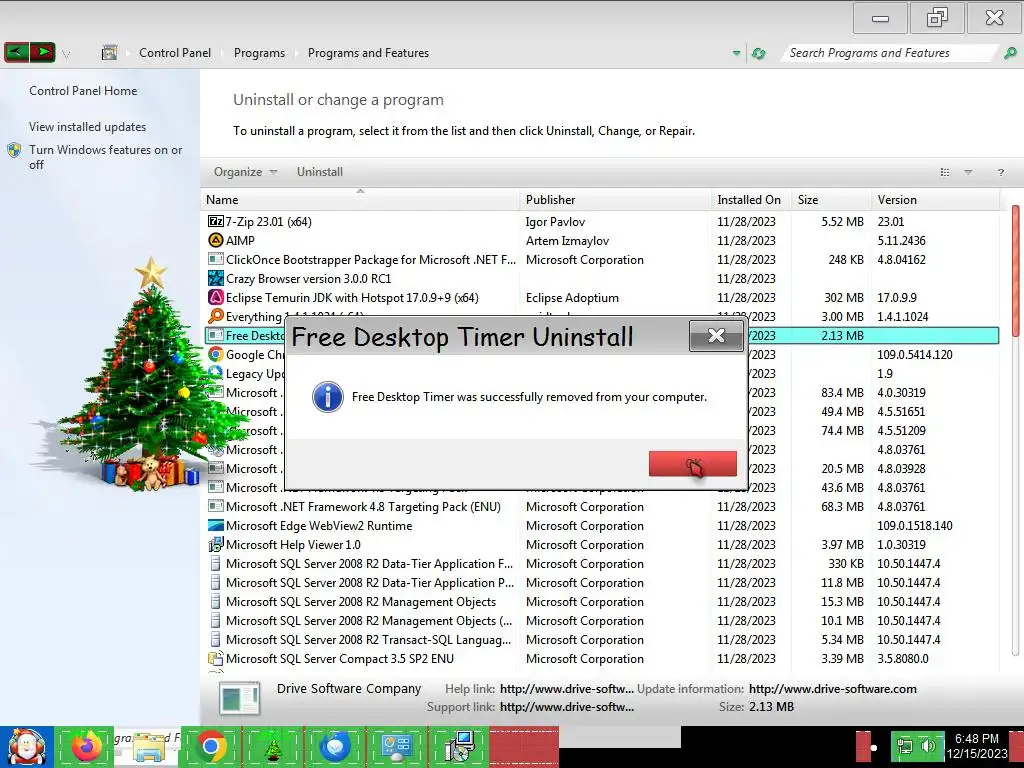
Task: Open View installed updates link
Action: [88, 127]
